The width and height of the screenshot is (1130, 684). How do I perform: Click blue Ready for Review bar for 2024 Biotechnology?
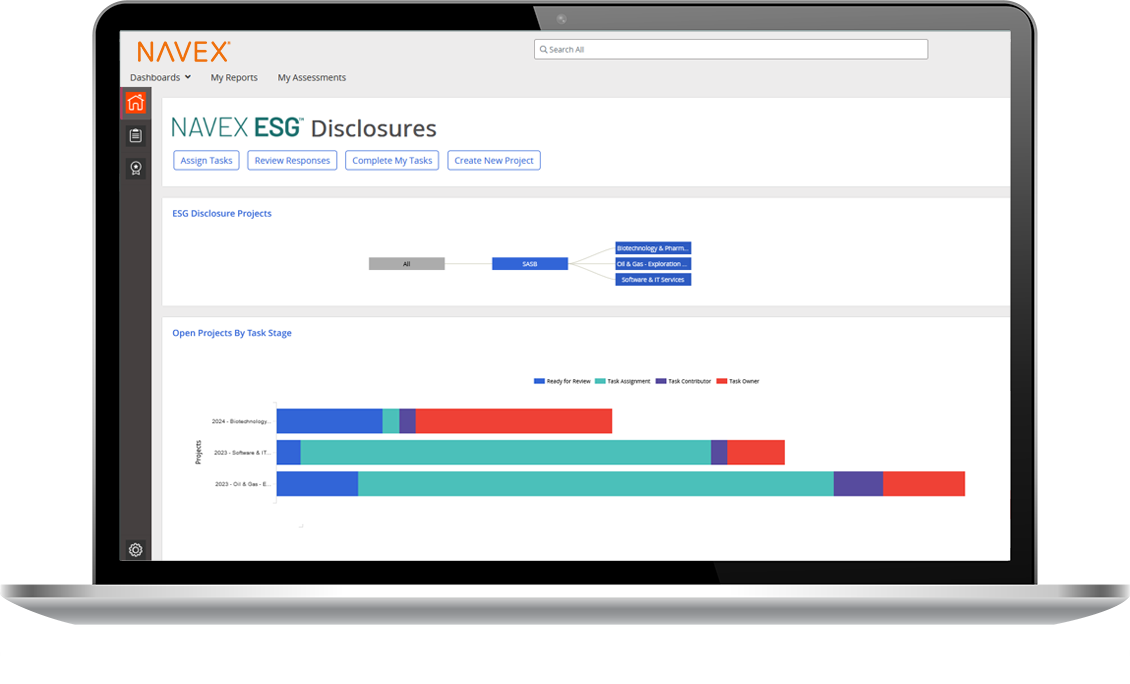tap(329, 421)
